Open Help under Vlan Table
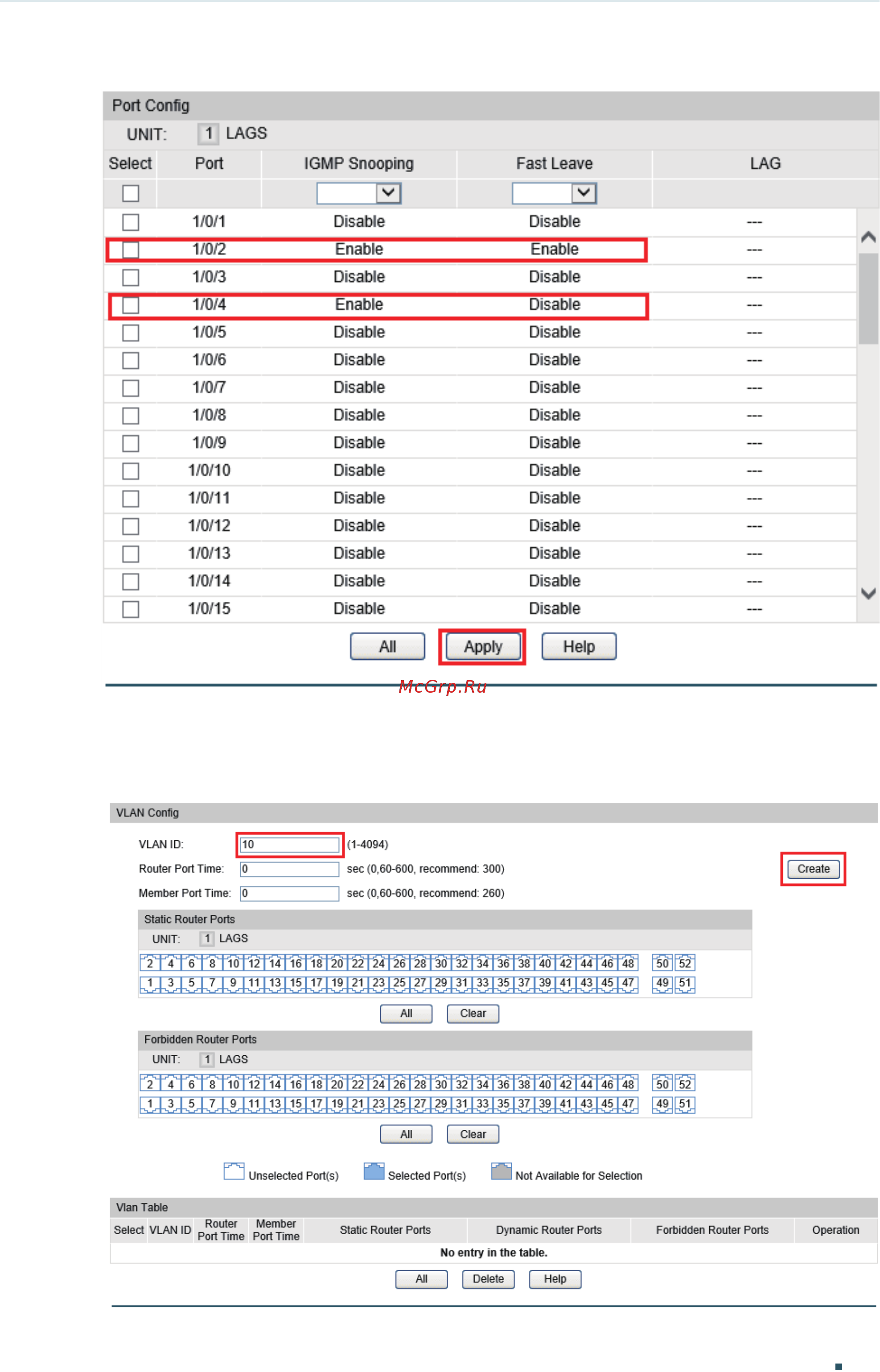Viewport: 880px width, 1372px height. pyautogui.click(x=555, y=1279)
